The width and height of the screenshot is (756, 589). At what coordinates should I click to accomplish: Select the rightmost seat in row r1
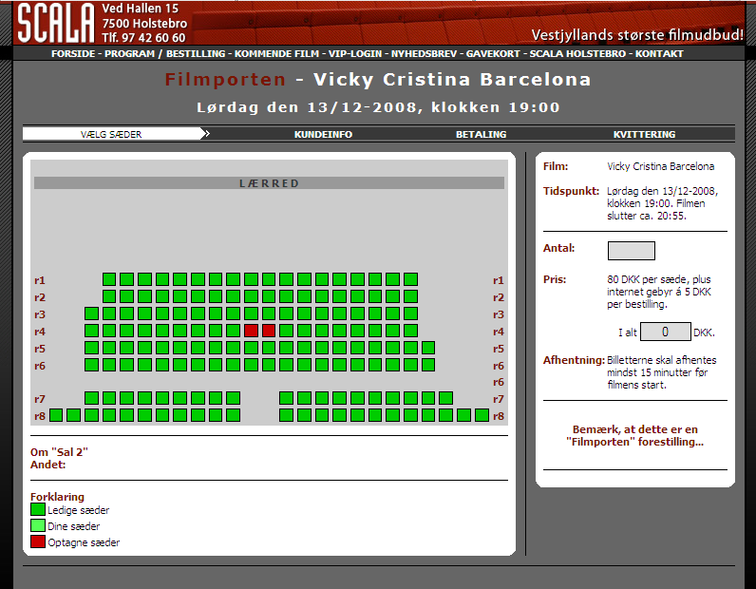pyautogui.click(x=411, y=279)
